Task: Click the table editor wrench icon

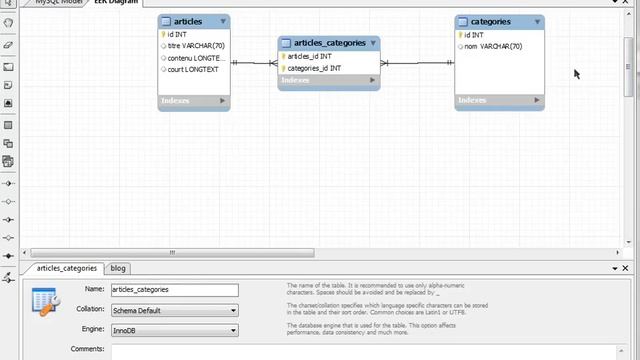Action: (46, 302)
